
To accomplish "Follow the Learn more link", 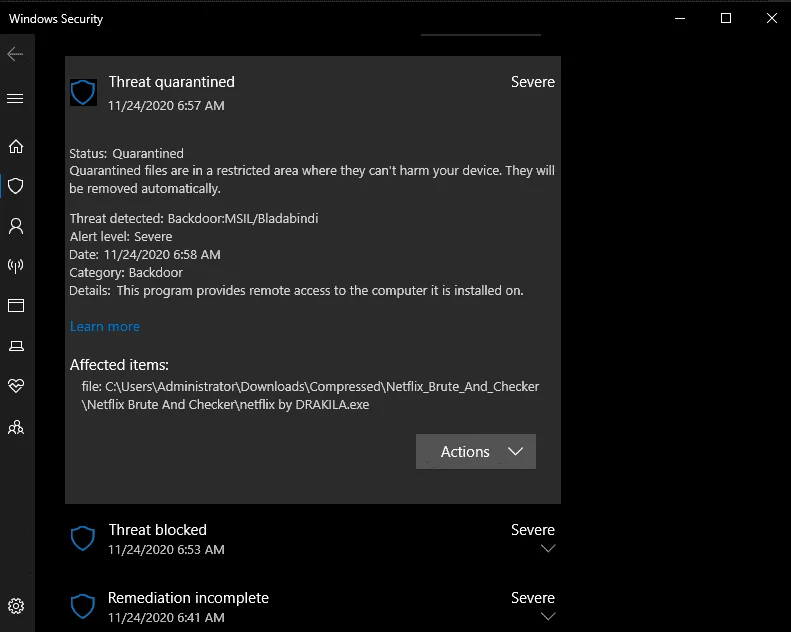I will pos(104,326).
